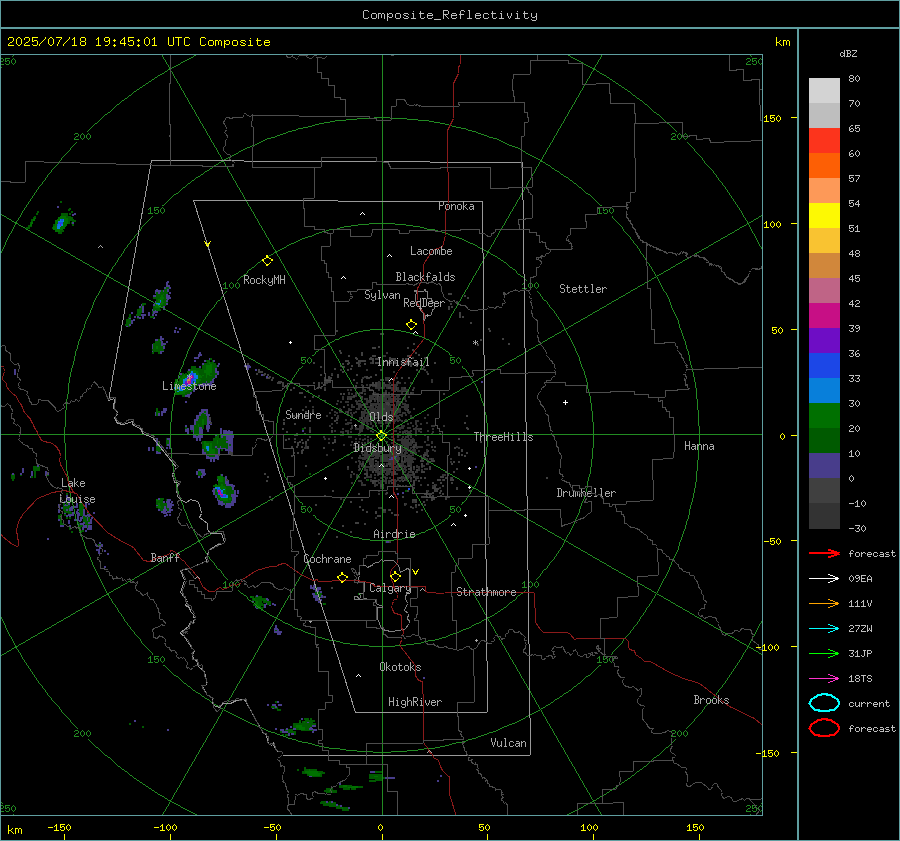Click the Sylvan label
Image resolution: width=900 pixels, height=841 pixels.
(x=382, y=295)
